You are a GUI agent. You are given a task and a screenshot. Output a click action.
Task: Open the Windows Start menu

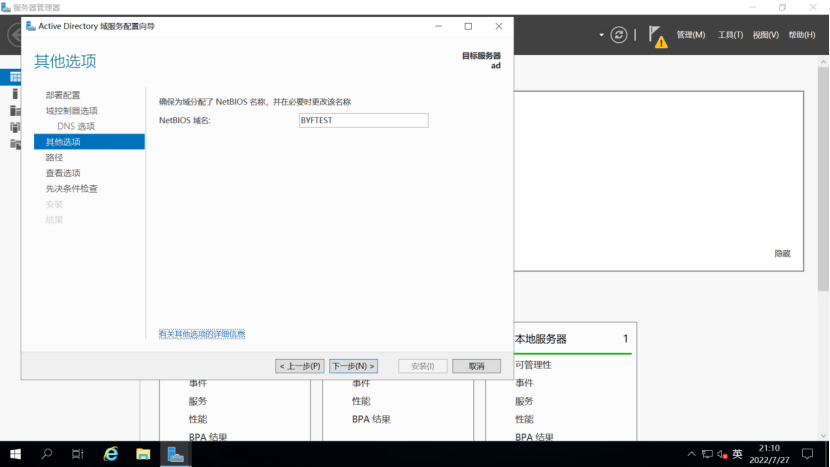(15, 454)
